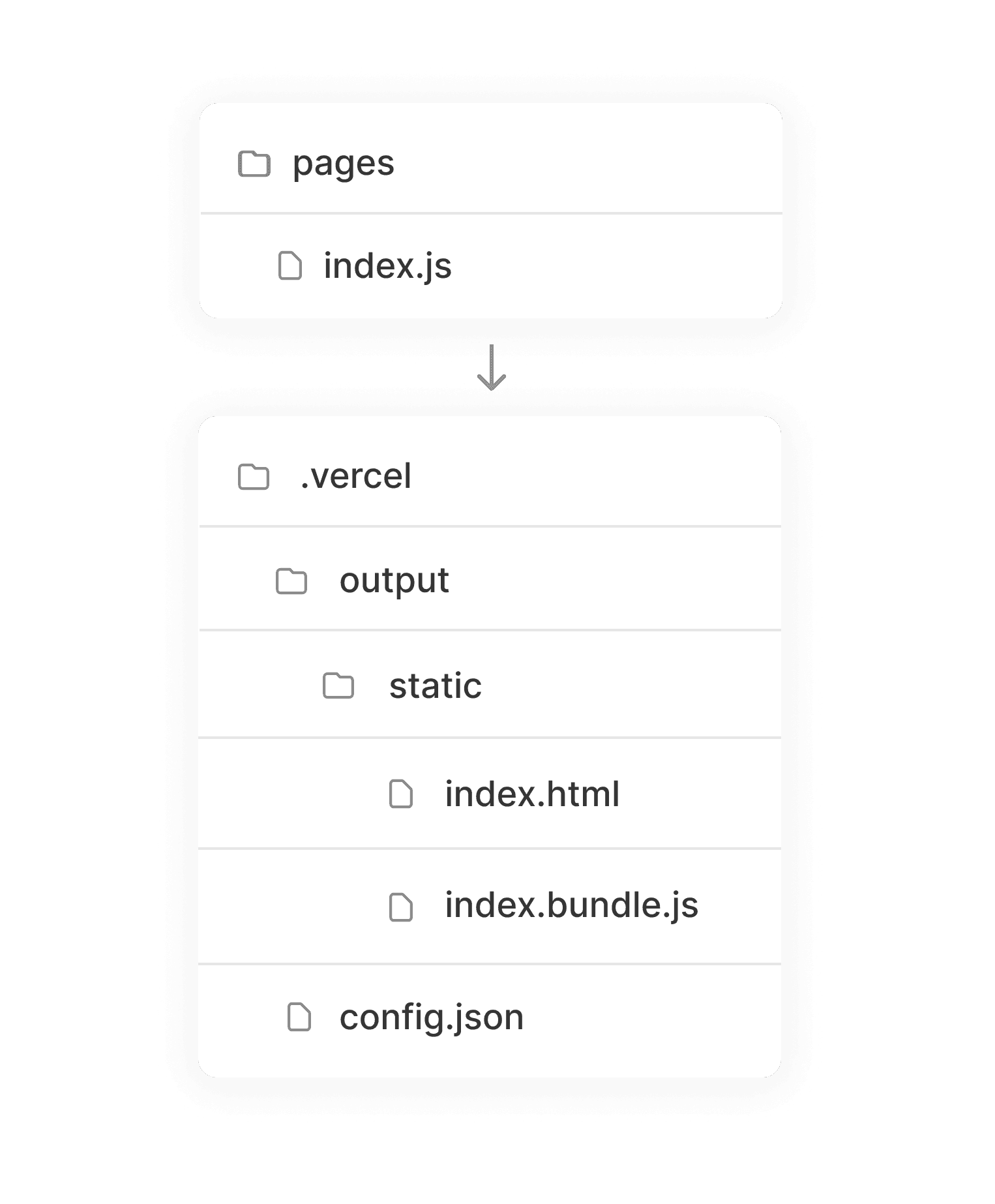Expand the output folder label

coord(394,580)
